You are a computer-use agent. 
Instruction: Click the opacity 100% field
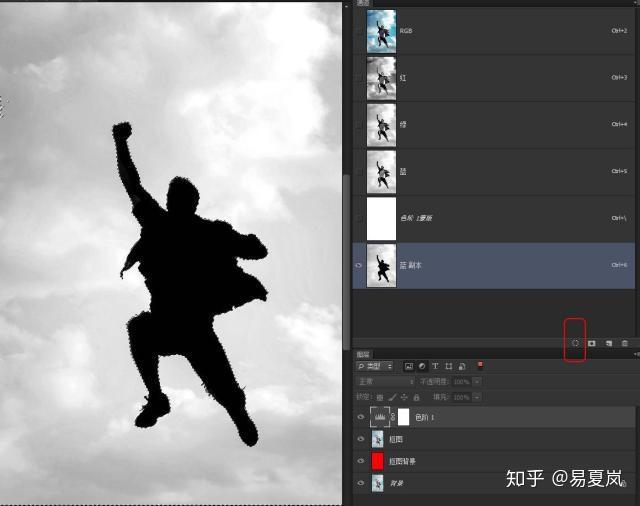[461, 382]
